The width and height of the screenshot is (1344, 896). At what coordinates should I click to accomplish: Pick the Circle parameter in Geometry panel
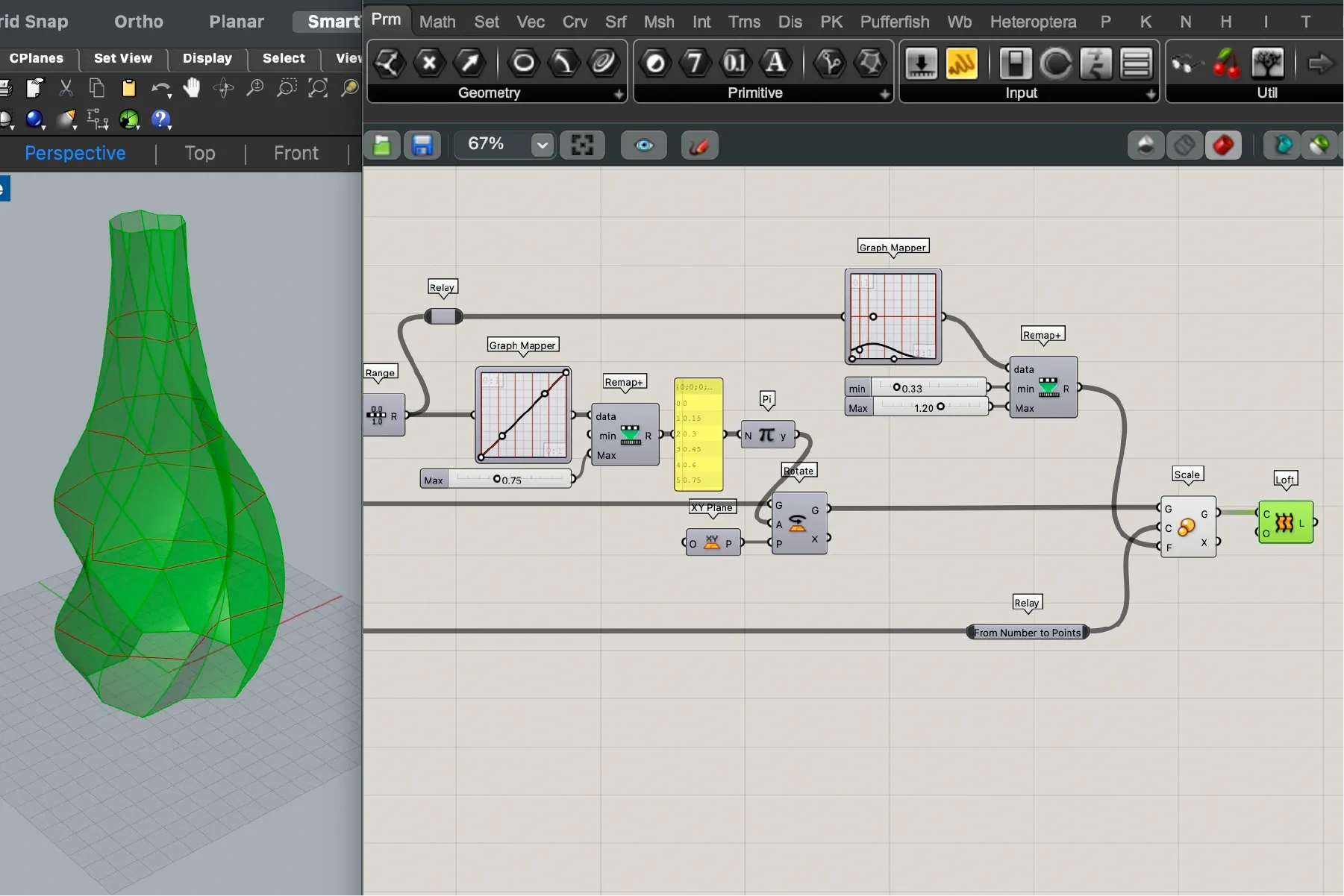(524, 63)
